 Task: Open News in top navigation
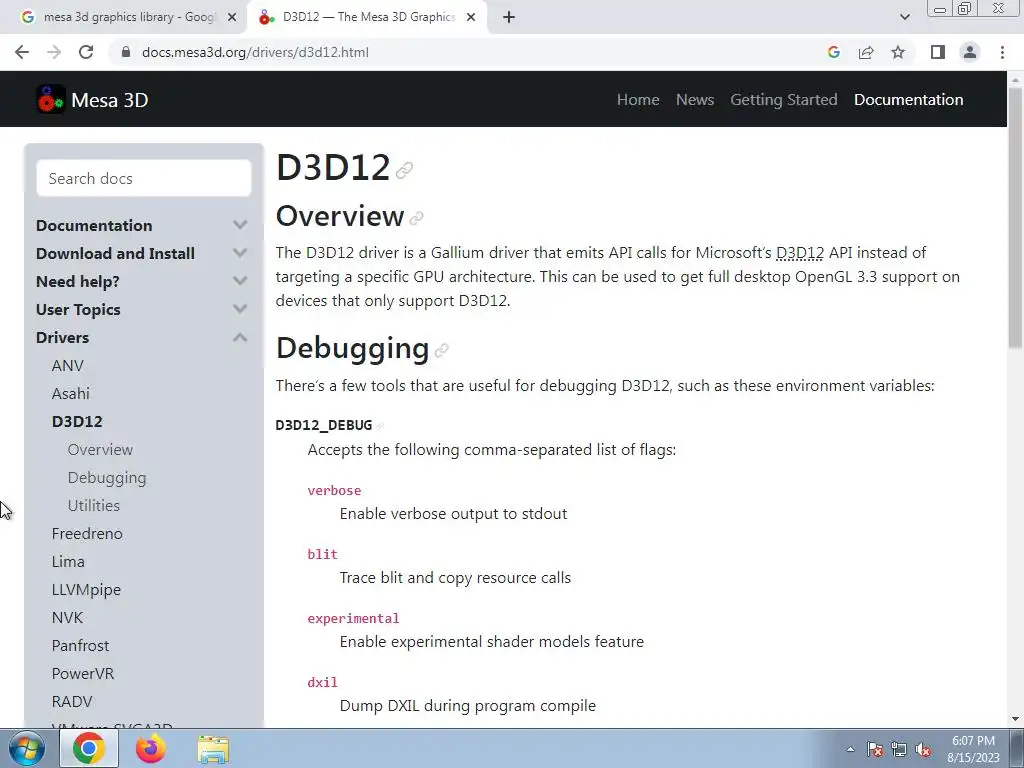[695, 100]
